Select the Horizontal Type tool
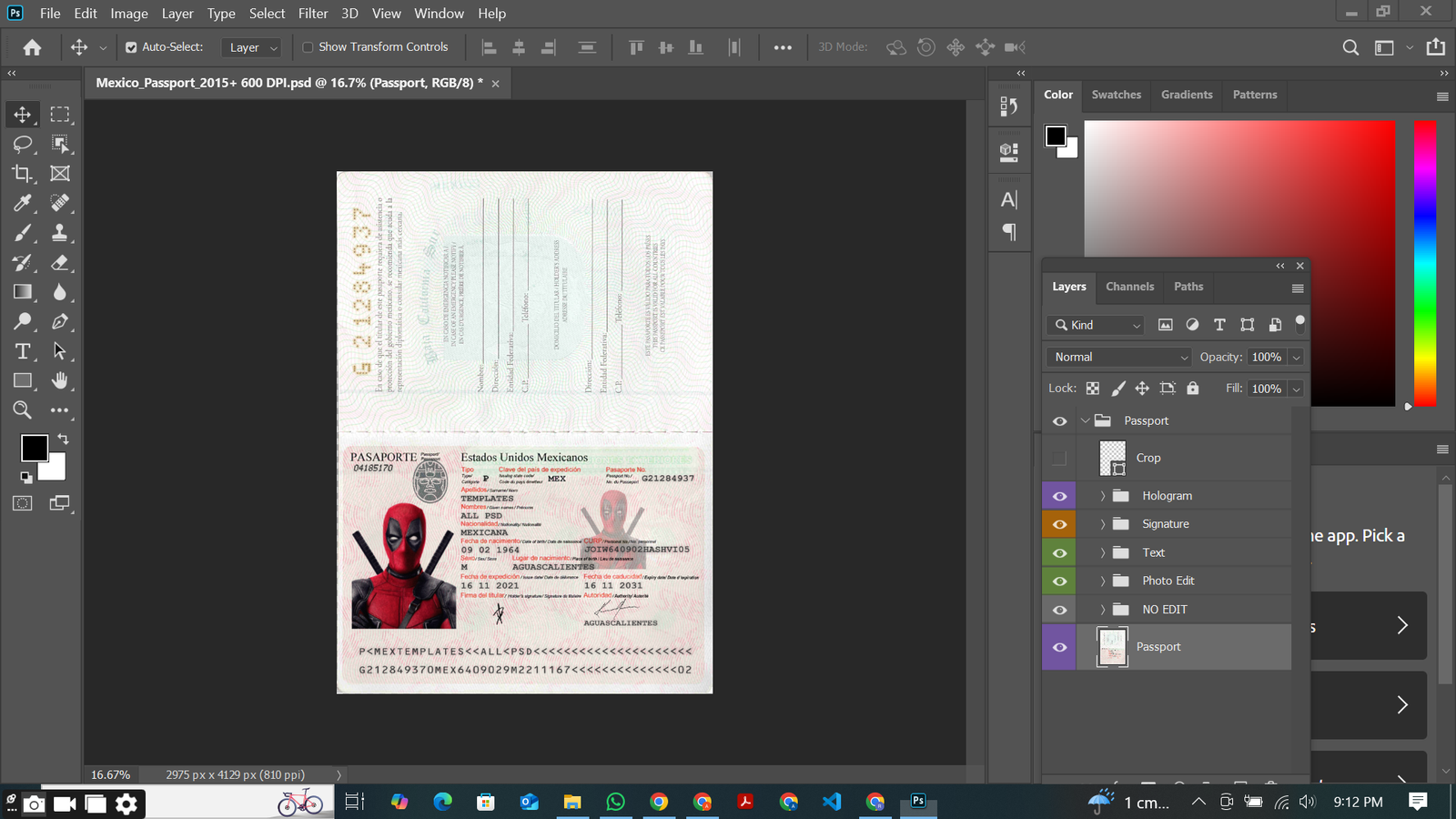This screenshot has width=1456, height=819. [x=23, y=351]
